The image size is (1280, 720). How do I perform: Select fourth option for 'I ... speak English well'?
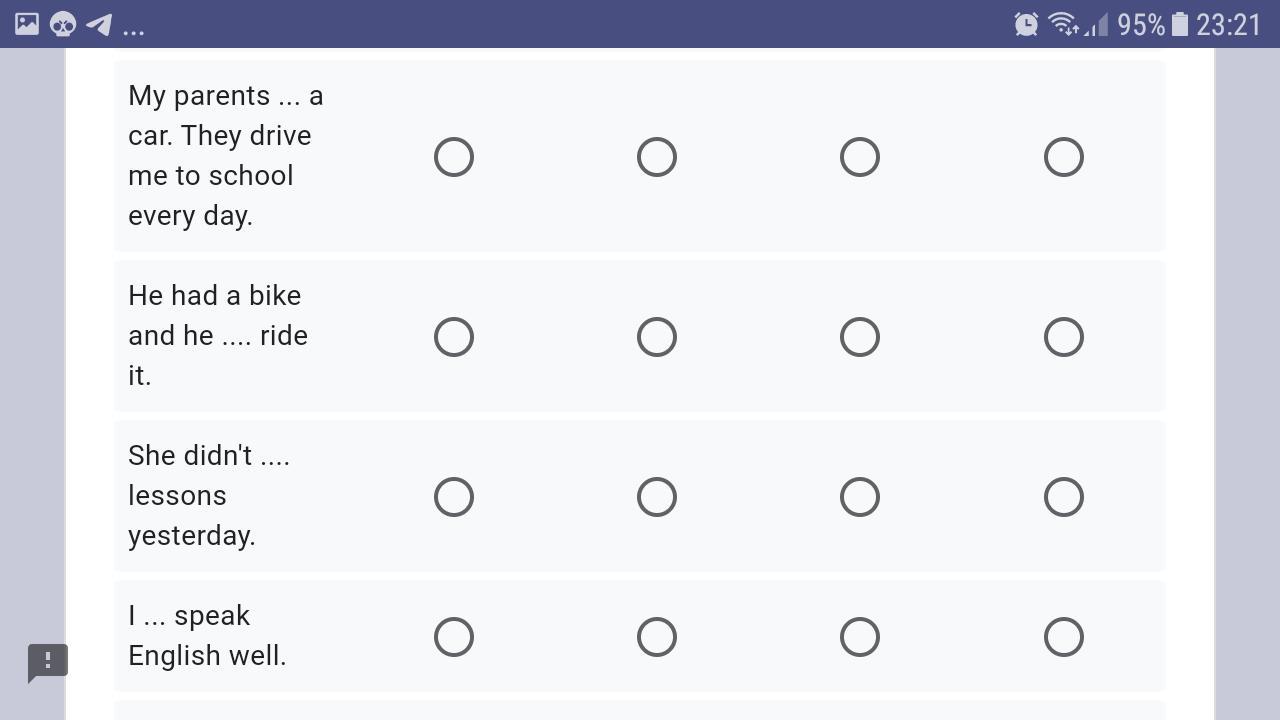(x=1064, y=637)
